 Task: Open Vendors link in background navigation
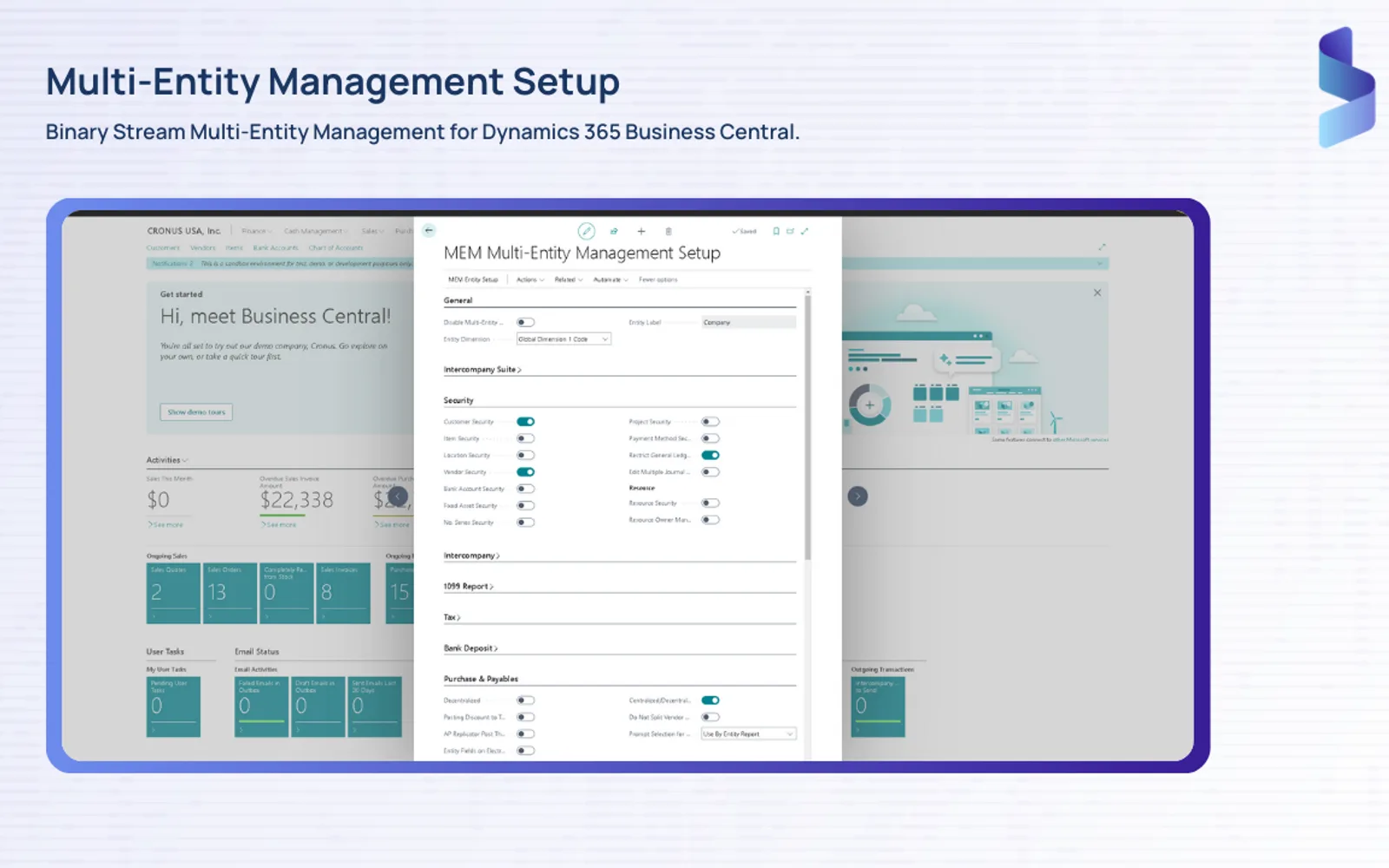pos(203,248)
